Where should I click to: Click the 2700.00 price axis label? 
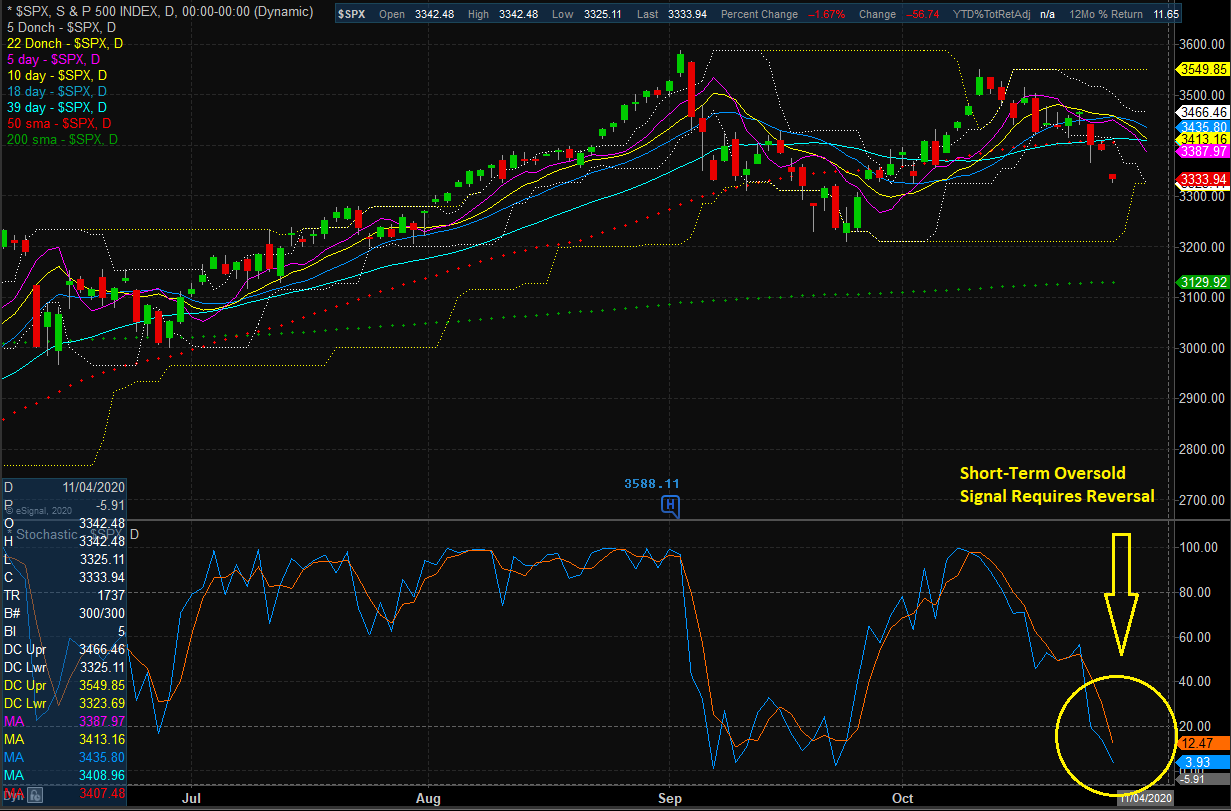[x=1203, y=500]
